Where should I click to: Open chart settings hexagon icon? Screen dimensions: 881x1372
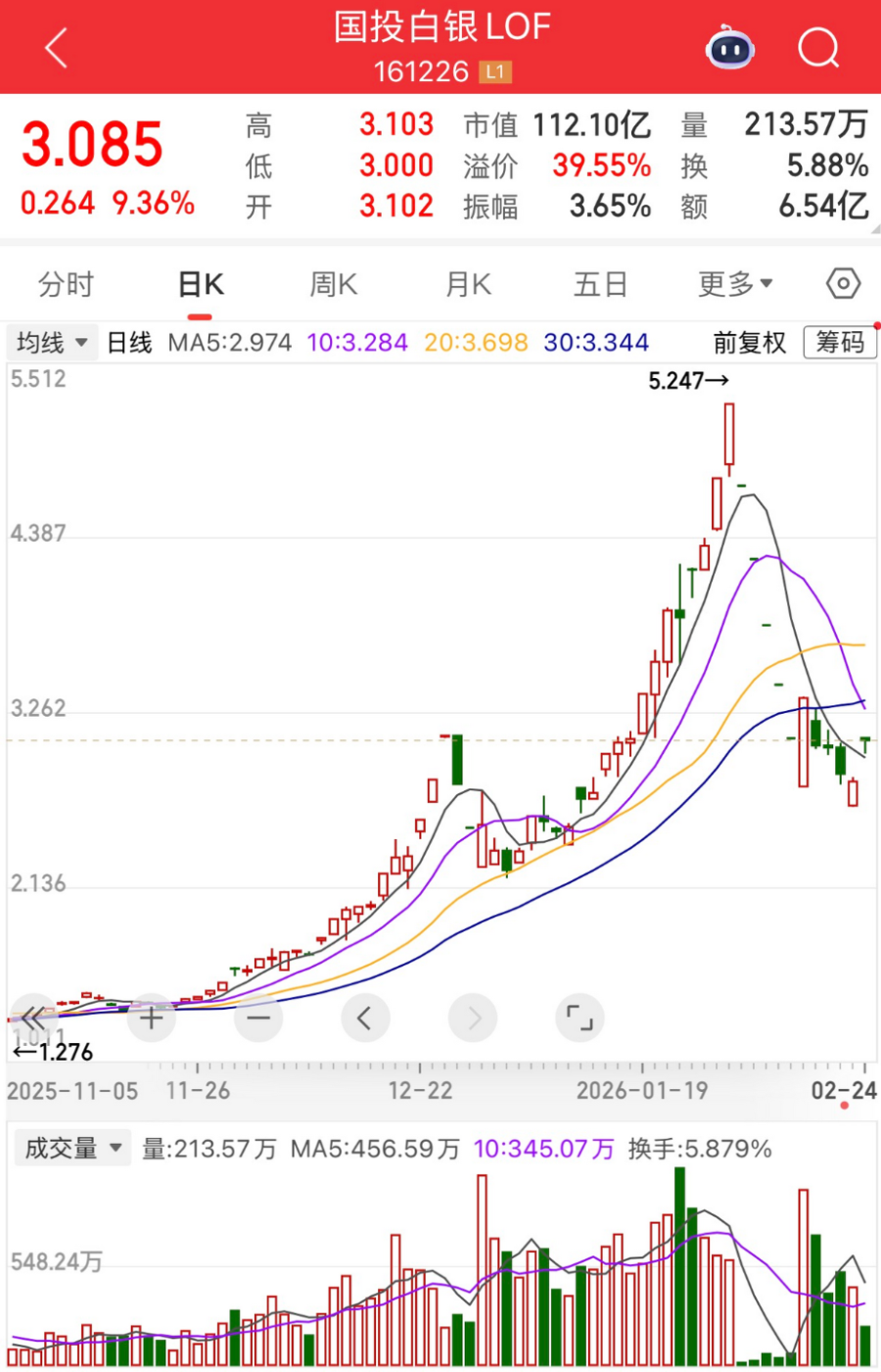tap(843, 284)
